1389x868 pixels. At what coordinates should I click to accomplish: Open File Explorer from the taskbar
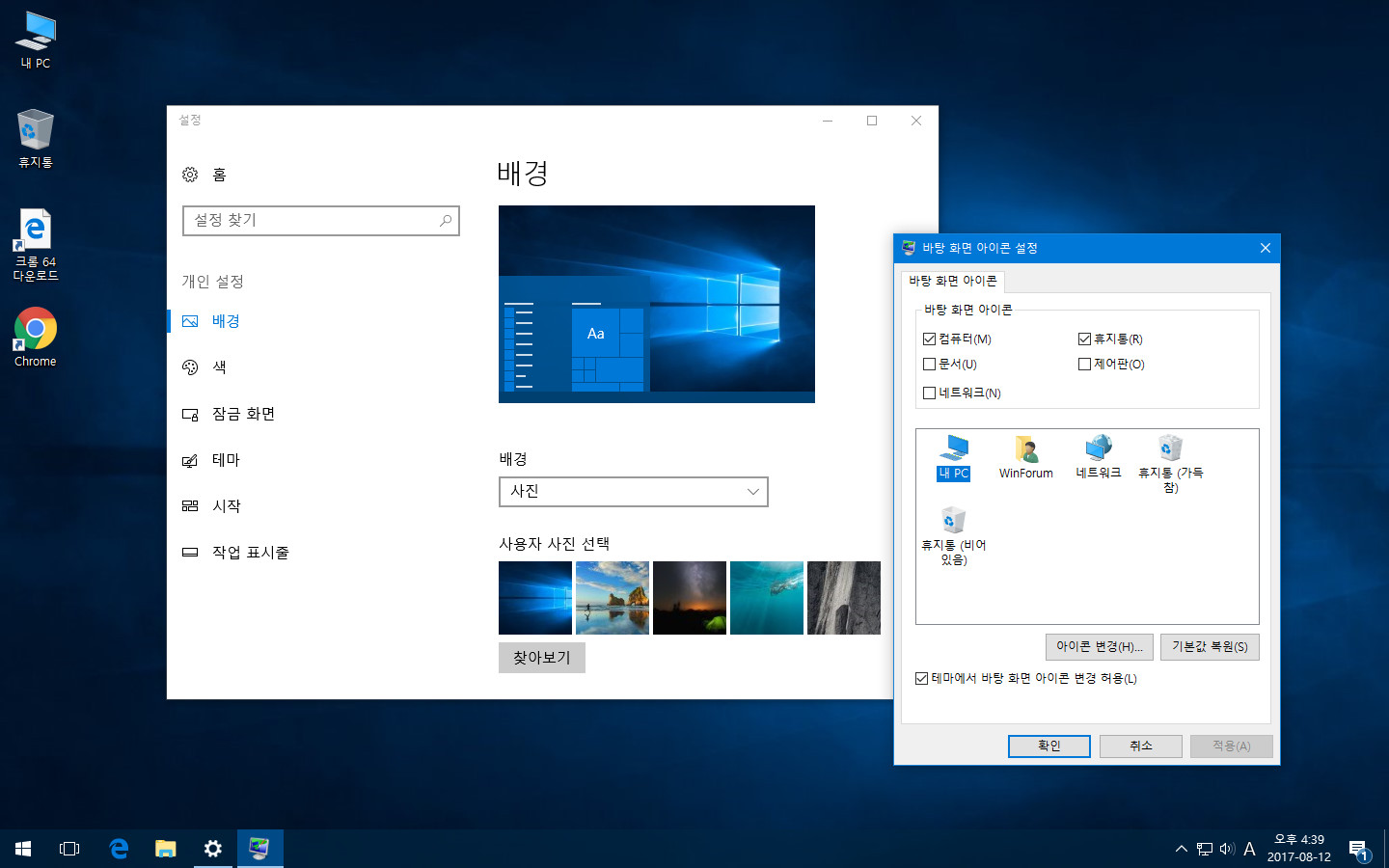click(x=166, y=849)
